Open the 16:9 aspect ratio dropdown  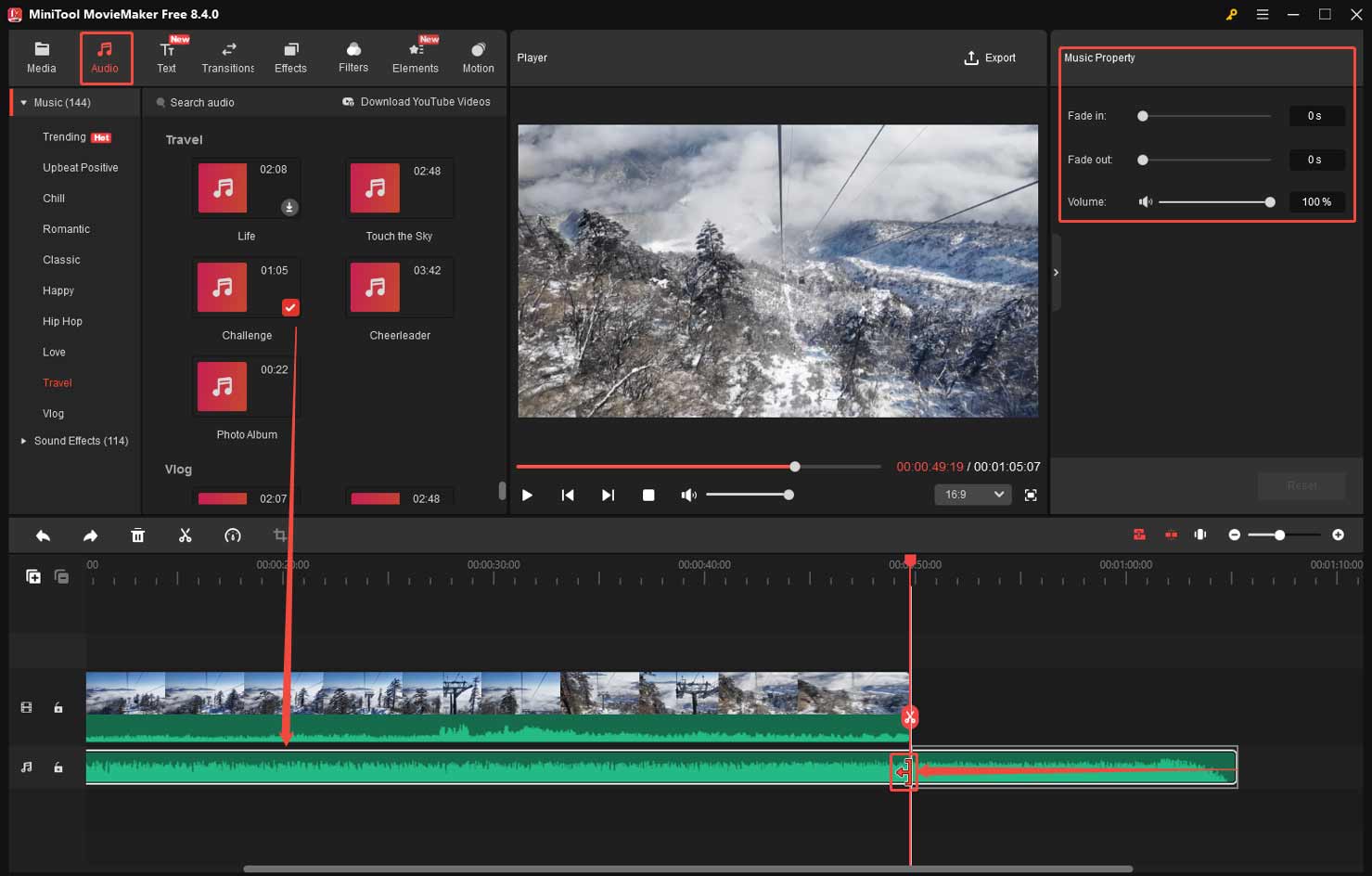972,495
